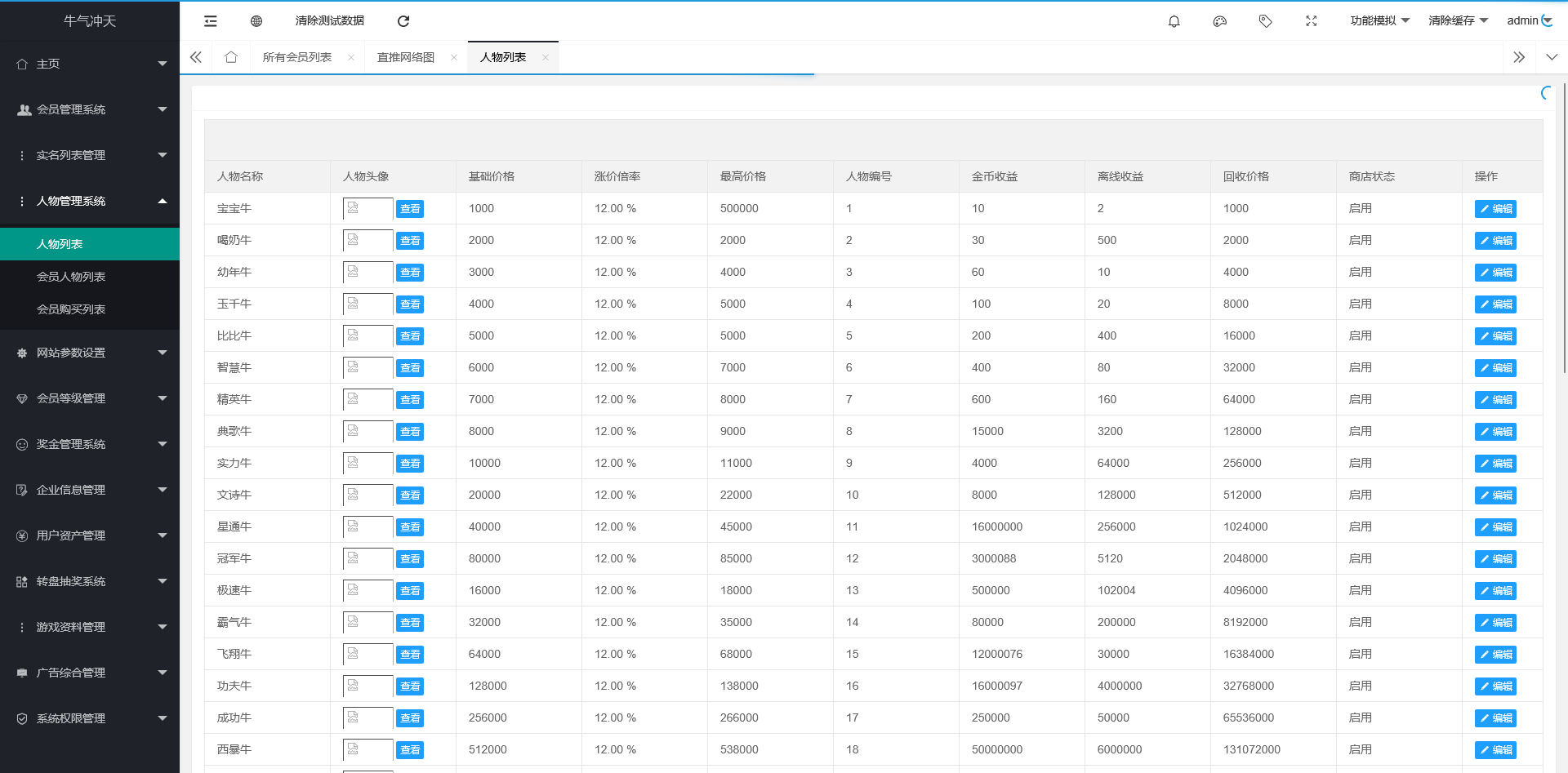
Task: Edit the 实力牛 row
Action: point(1495,464)
